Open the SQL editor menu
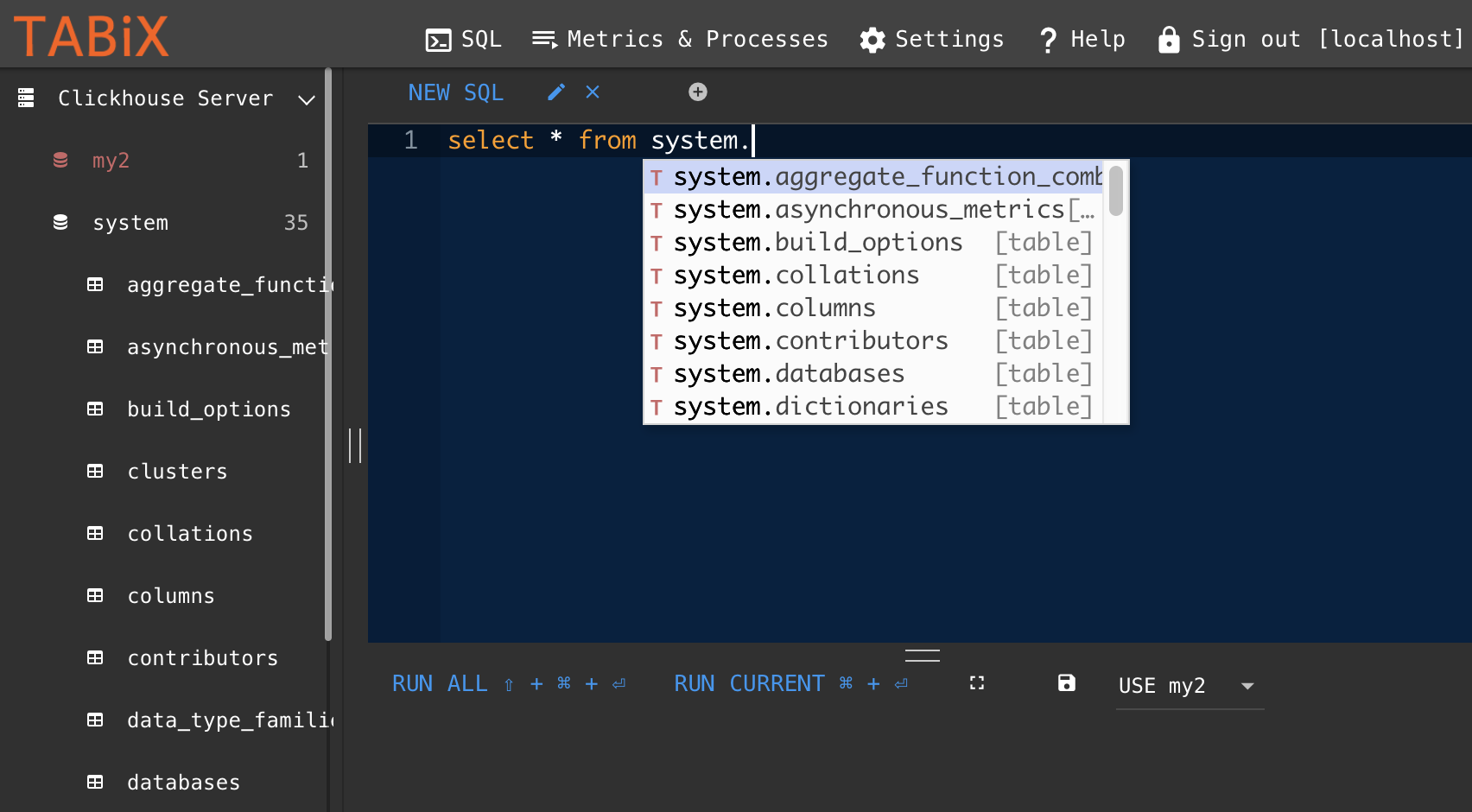Screen dimensions: 1472x812 464,40
